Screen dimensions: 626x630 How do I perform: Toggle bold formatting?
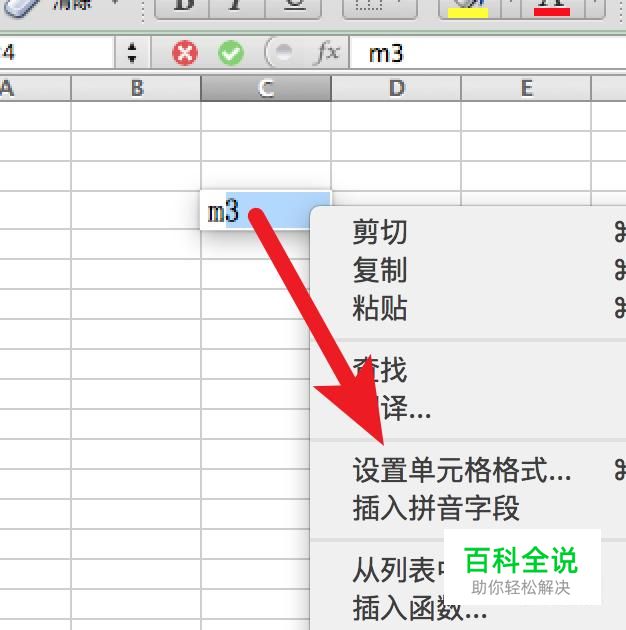tap(183, 8)
